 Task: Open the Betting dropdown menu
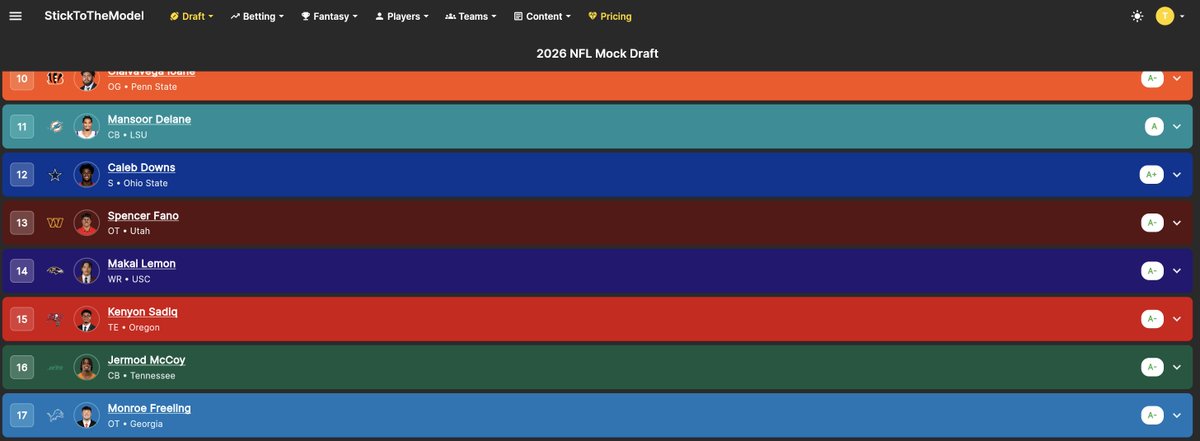pyautogui.click(x=257, y=16)
